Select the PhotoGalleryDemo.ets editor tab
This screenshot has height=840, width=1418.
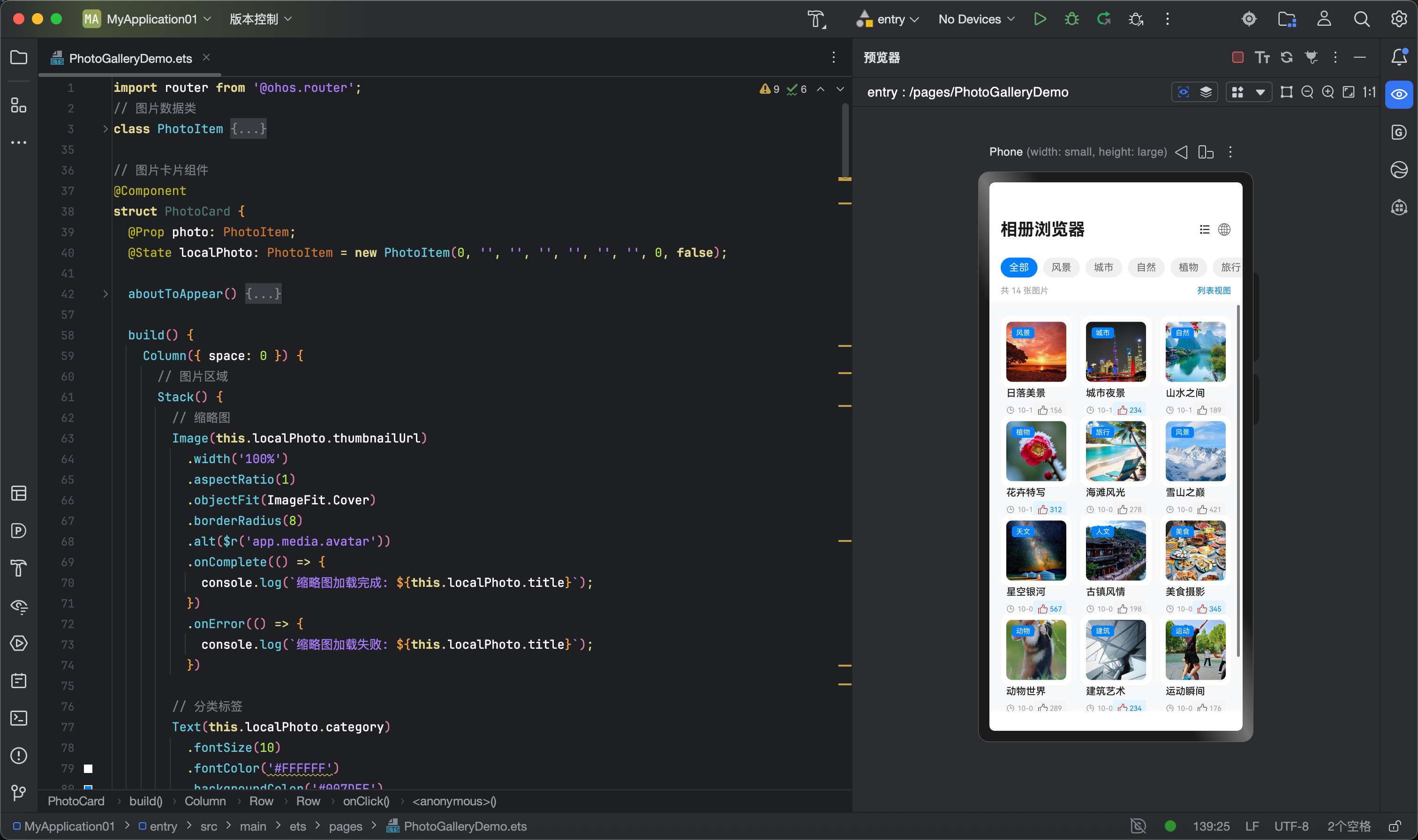click(130, 58)
